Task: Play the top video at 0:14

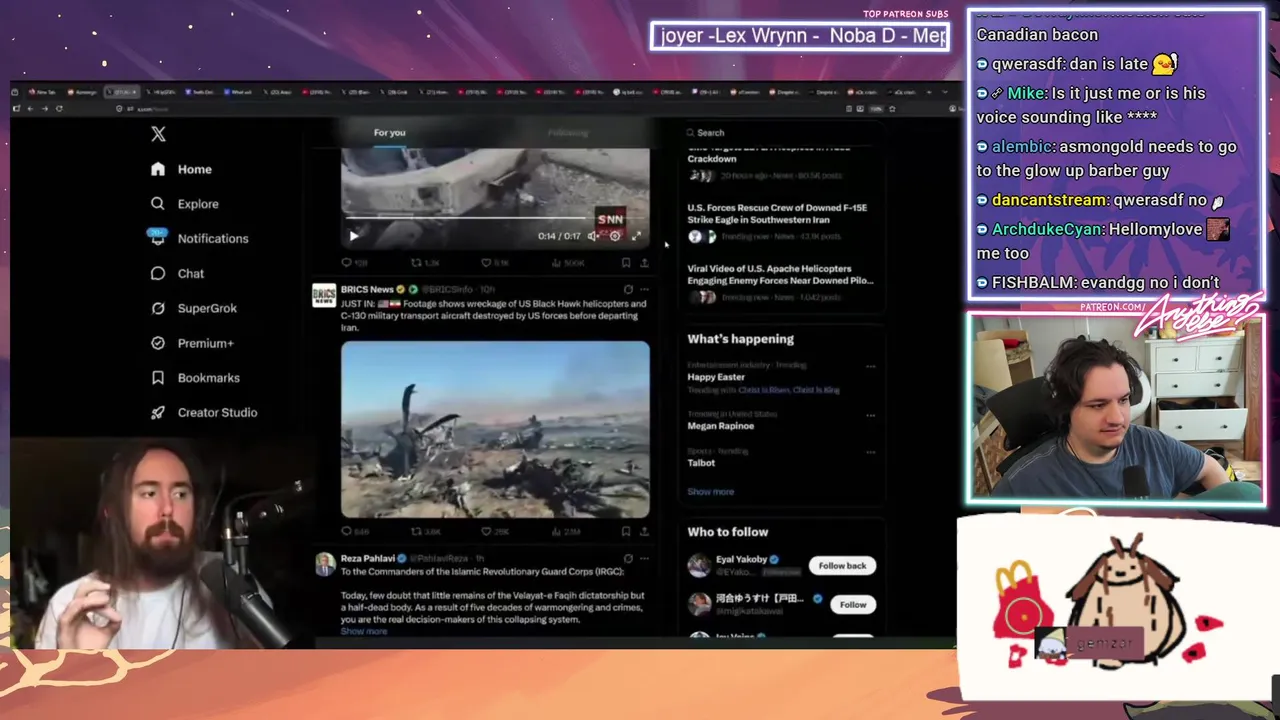Action: [353, 236]
